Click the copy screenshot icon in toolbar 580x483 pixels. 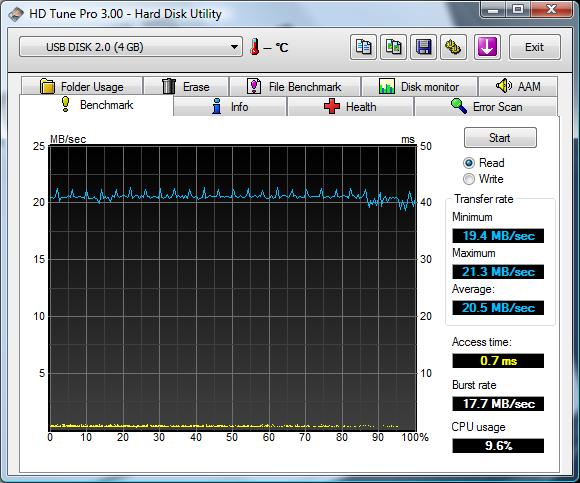[393, 47]
